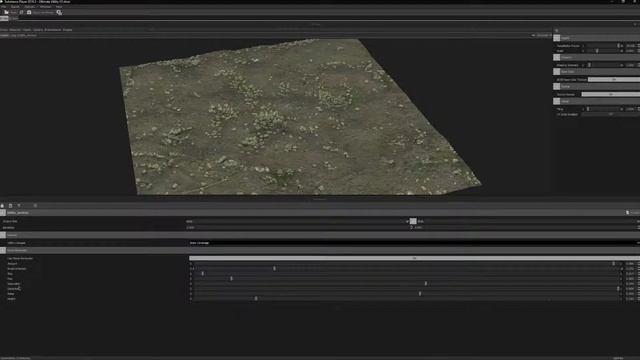Click the Min slider handle
Screen dimensions: 640x360
tap(202, 273)
